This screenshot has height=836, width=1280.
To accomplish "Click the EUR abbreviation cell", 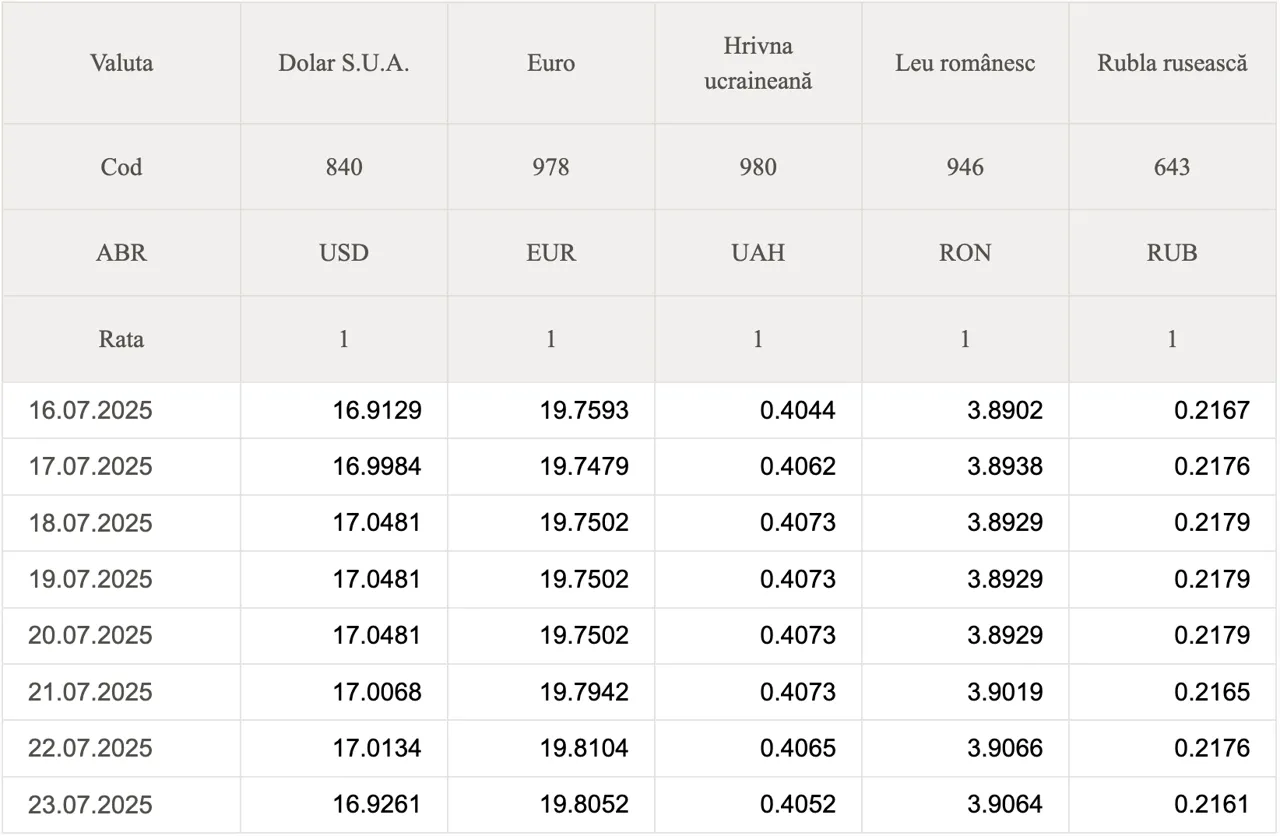I will 551,253.
